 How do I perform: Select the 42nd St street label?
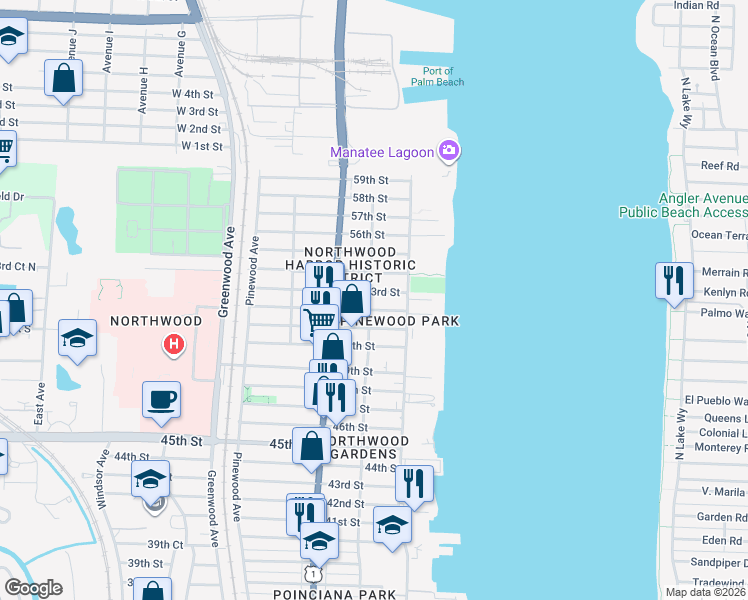click(346, 504)
